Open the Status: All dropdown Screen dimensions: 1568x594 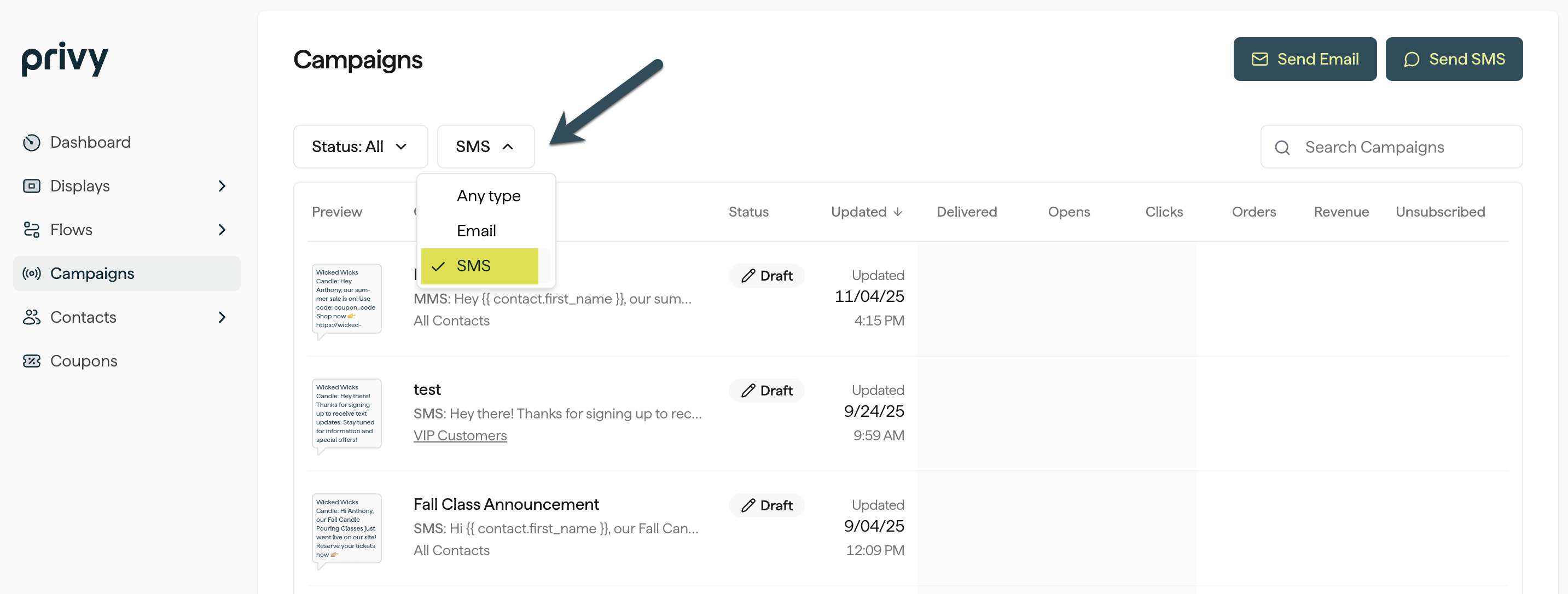coord(360,146)
